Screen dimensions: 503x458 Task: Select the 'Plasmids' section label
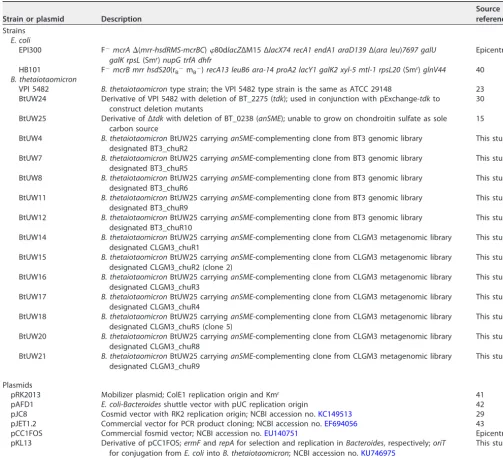(x=17, y=385)
